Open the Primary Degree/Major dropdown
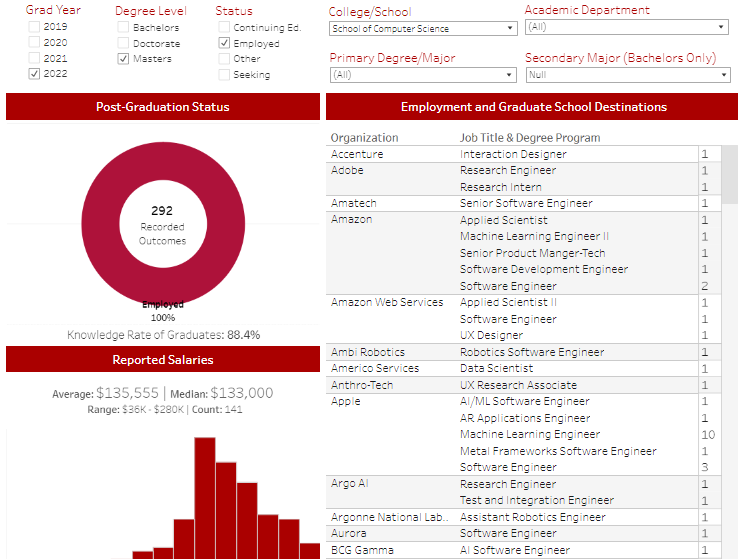This screenshot has width=746, height=559. click(x=423, y=75)
